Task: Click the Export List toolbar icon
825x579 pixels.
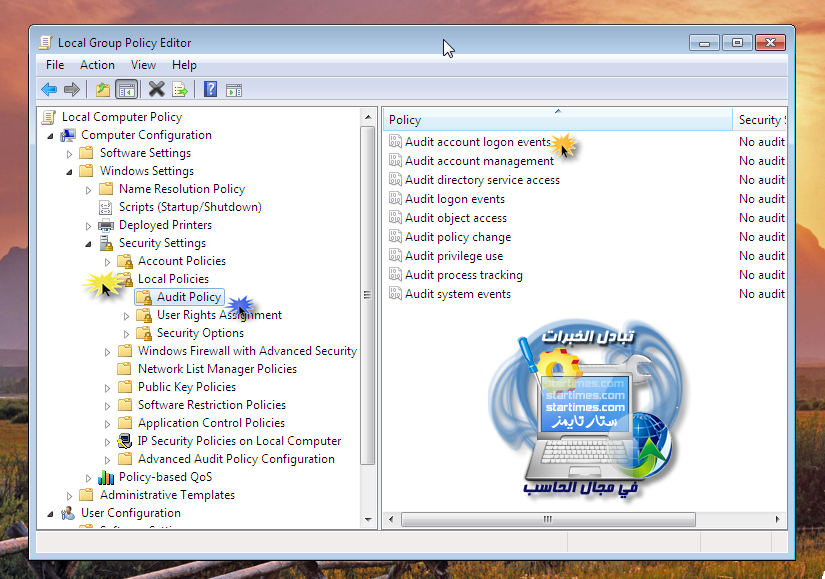Action: (x=180, y=90)
